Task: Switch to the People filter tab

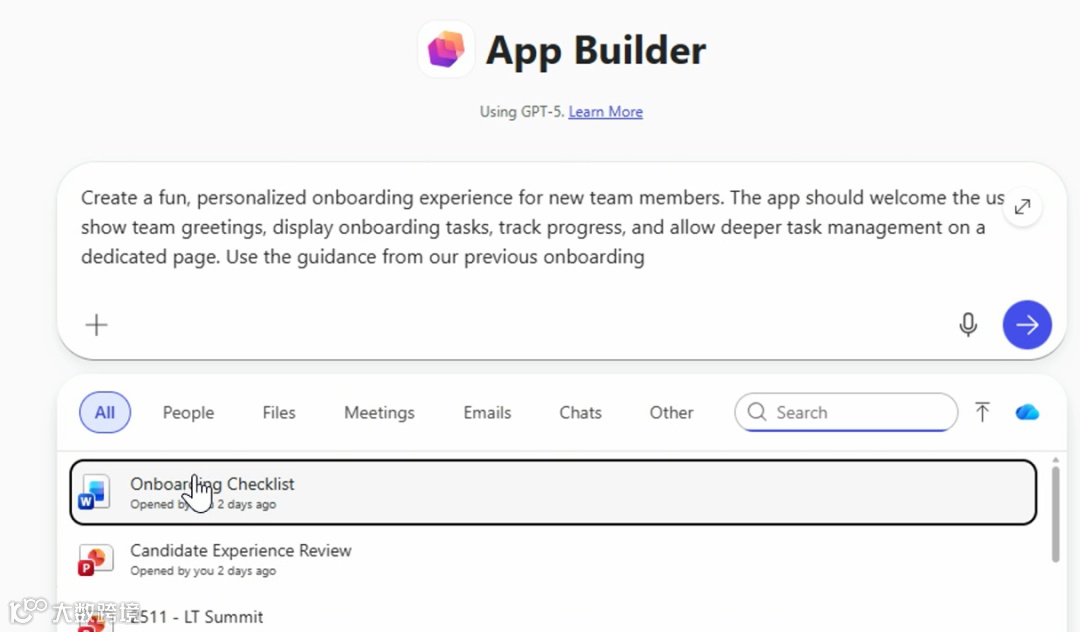Action: (x=188, y=412)
